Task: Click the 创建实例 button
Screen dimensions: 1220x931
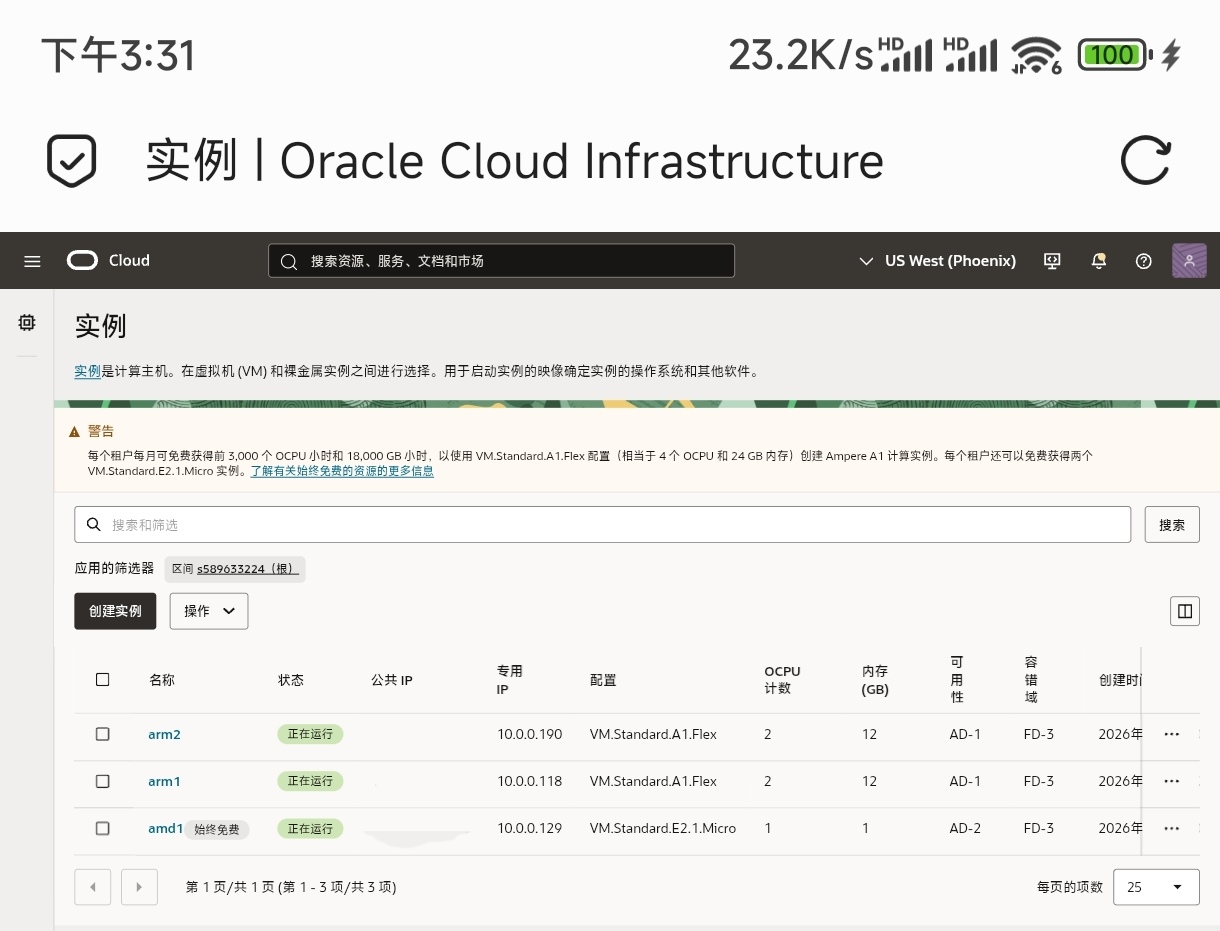Action: tap(115, 611)
